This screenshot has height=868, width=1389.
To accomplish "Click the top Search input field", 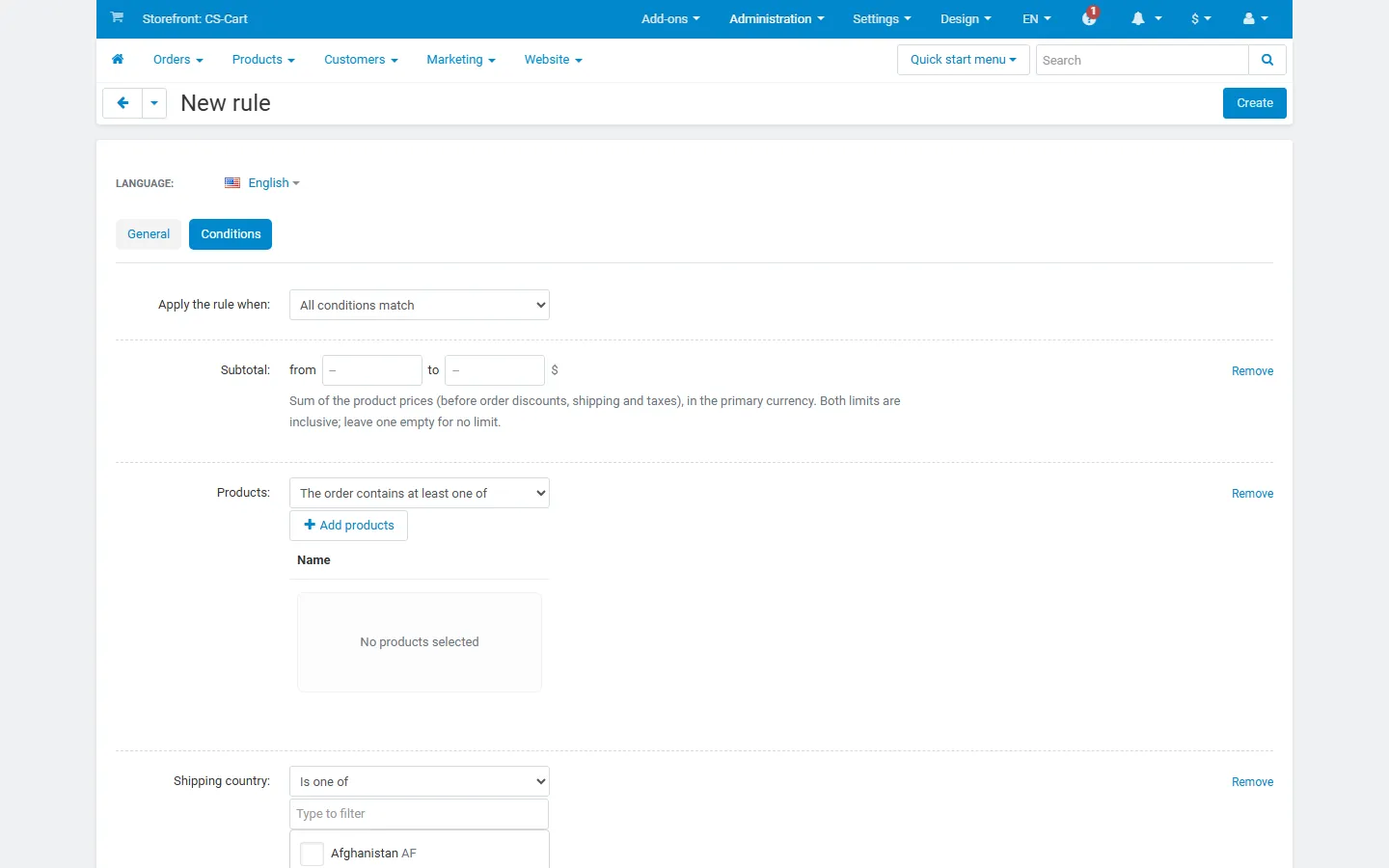I will [x=1142, y=60].
